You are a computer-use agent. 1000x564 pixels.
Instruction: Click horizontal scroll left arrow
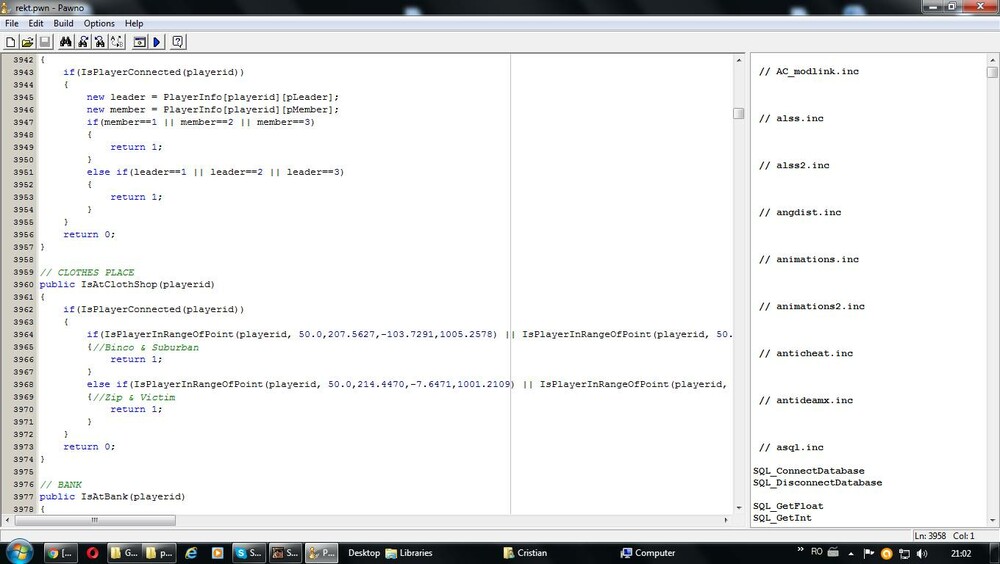pyautogui.click(x=7, y=520)
